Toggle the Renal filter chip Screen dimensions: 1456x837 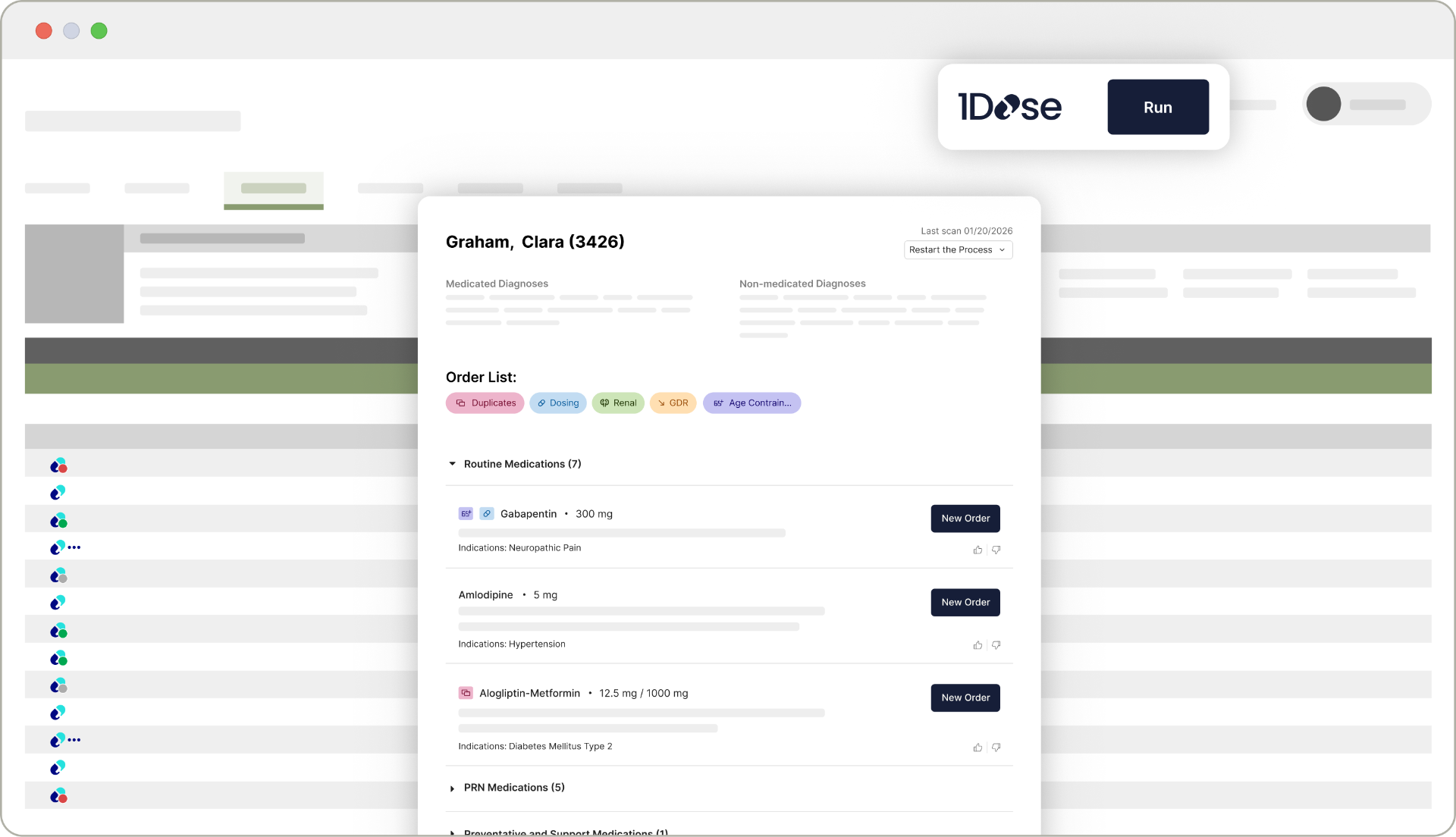click(618, 403)
